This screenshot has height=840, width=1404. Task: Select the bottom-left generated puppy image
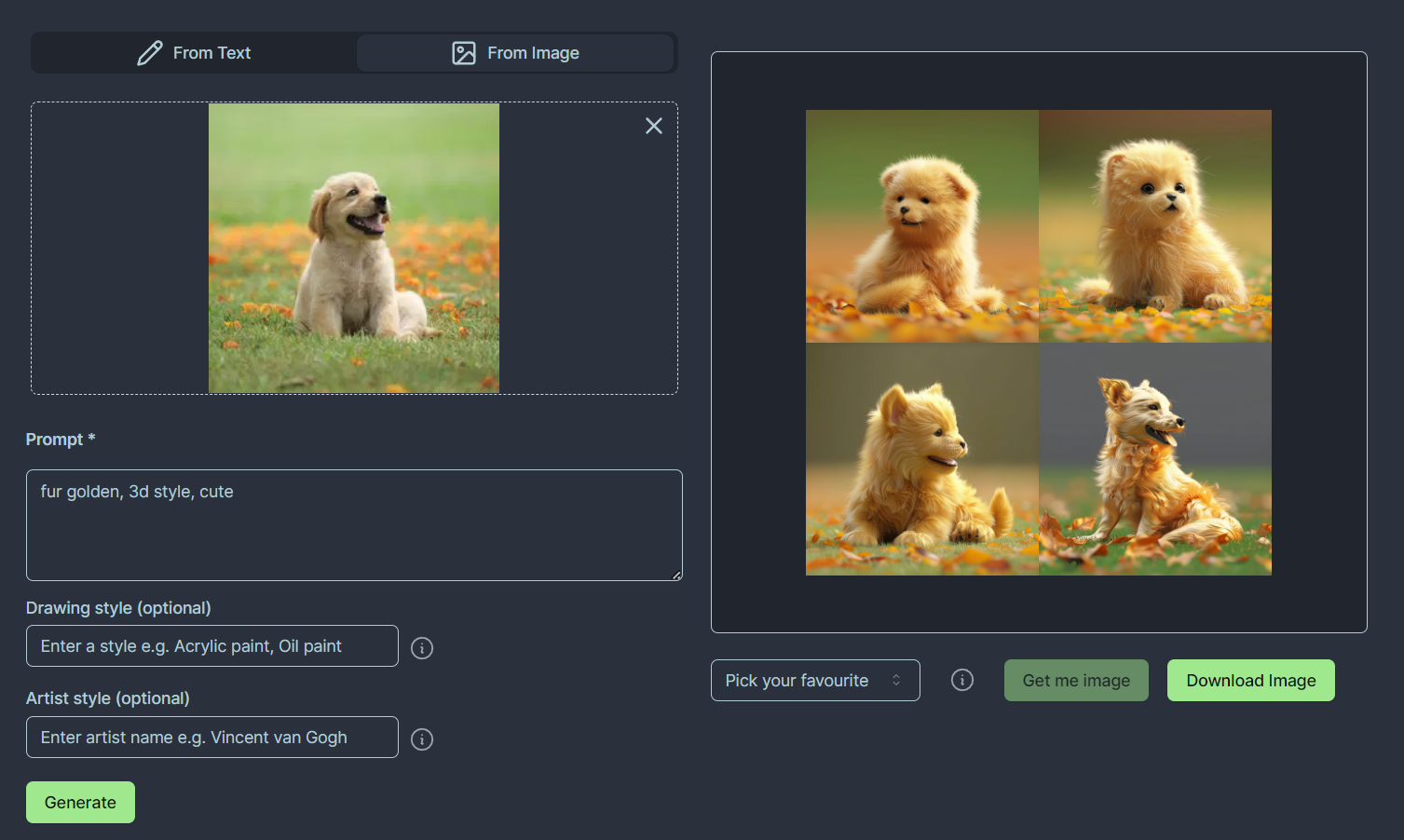922,459
